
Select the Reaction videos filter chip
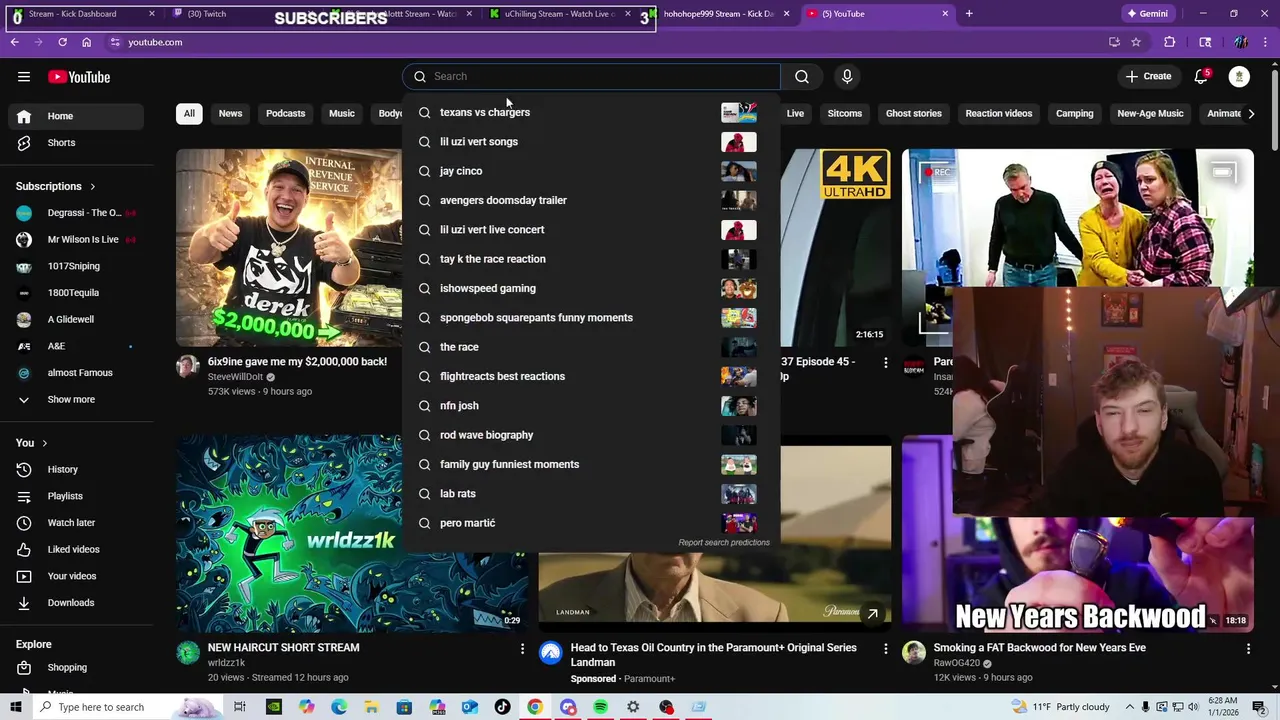pos(998,113)
